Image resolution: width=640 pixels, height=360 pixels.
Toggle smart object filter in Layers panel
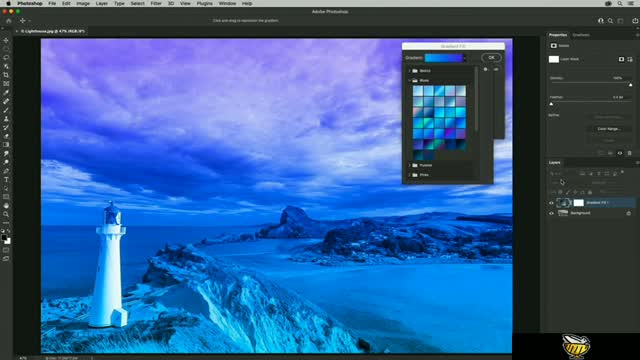tap(615, 174)
